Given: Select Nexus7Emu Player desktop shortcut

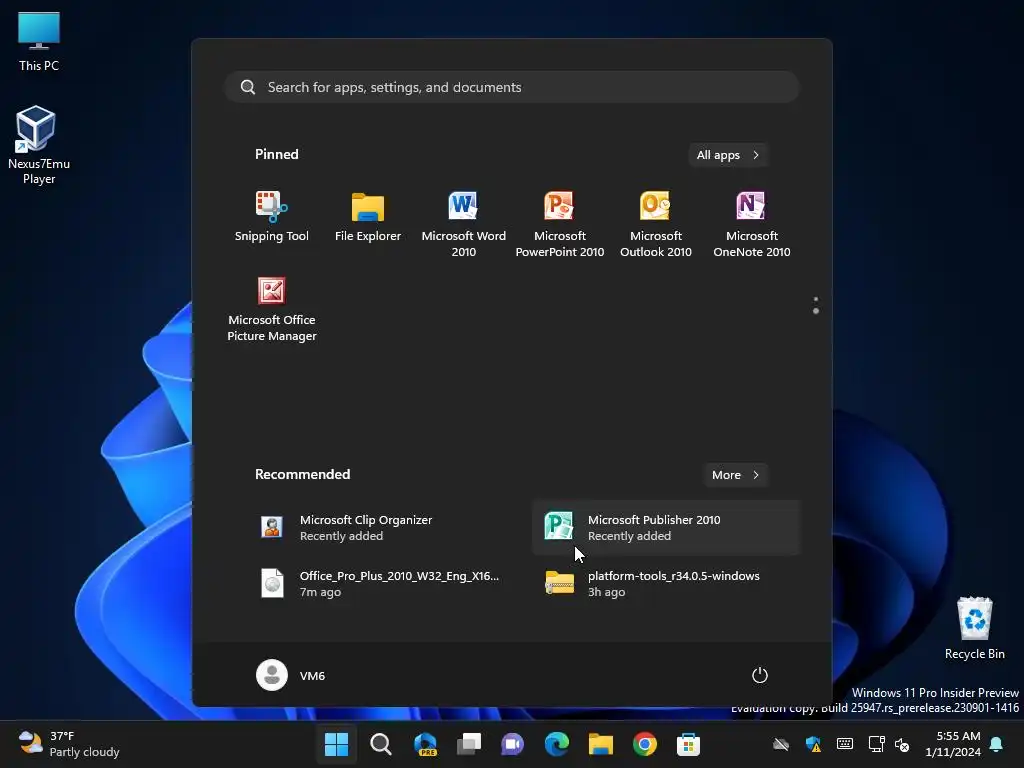Looking at the screenshot, I should tap(39, 144).
